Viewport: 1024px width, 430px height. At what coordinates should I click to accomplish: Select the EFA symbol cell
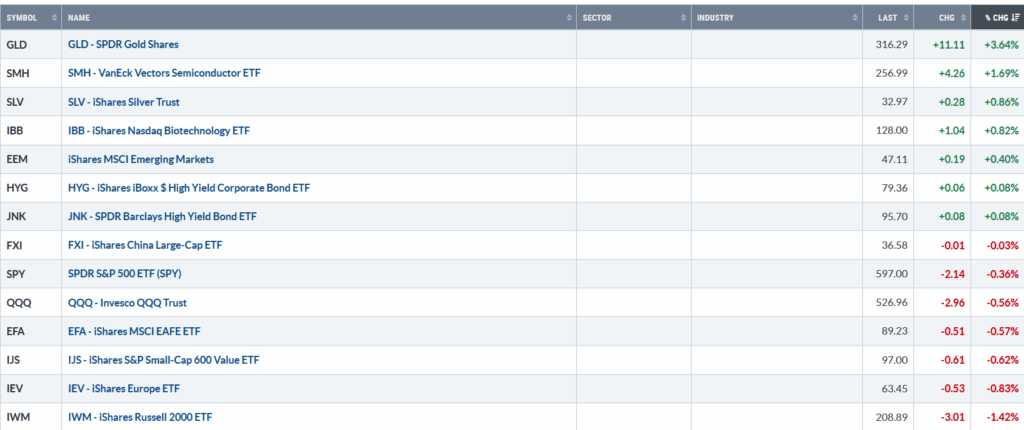pos(31,331)
